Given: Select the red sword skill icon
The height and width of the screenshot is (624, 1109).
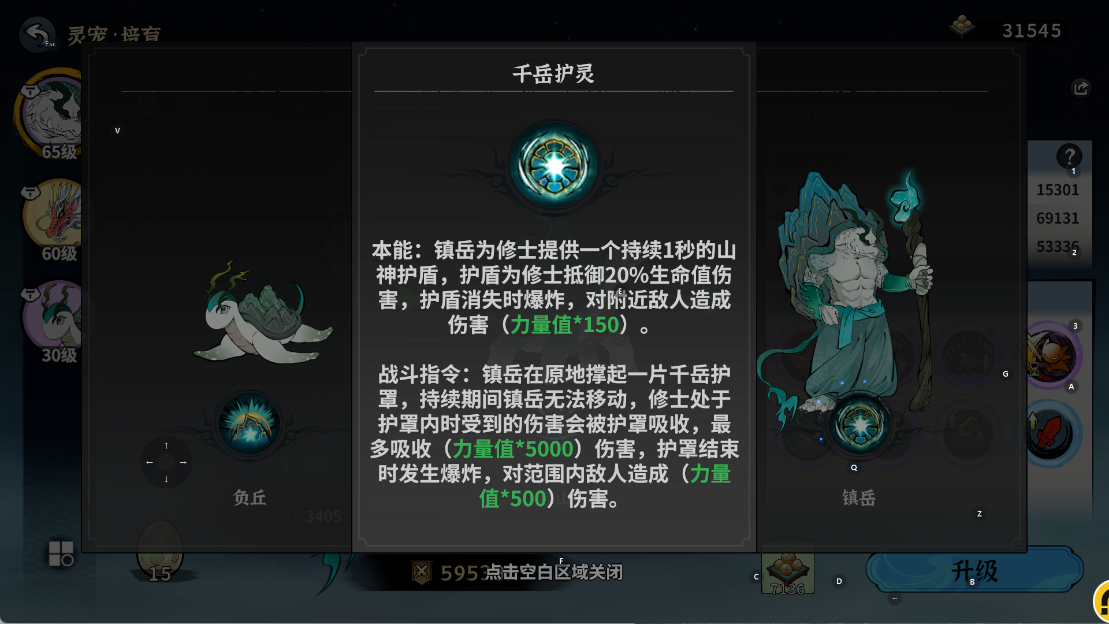Looking at the screenshot, I should pyautogui.click(x=1050, y=433).
